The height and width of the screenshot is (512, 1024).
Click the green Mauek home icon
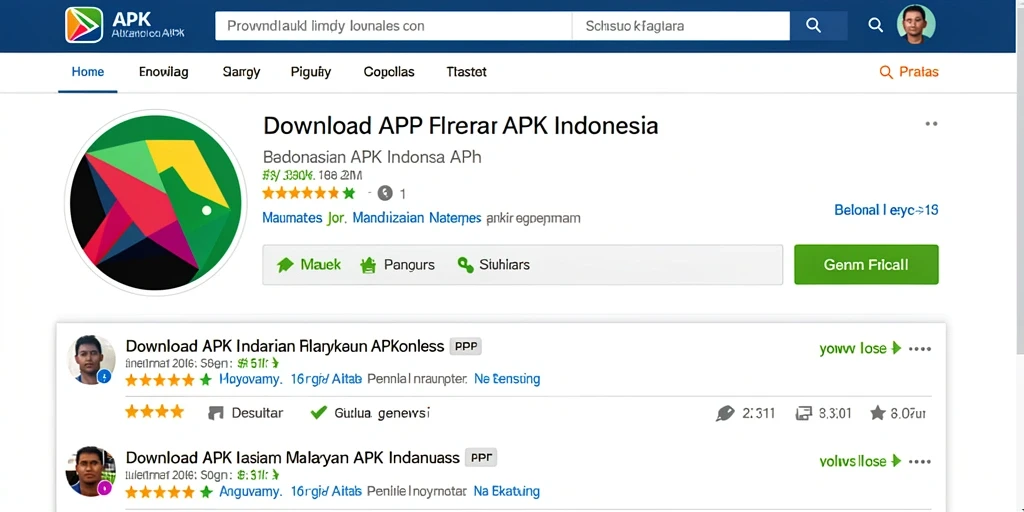[285, 265]
